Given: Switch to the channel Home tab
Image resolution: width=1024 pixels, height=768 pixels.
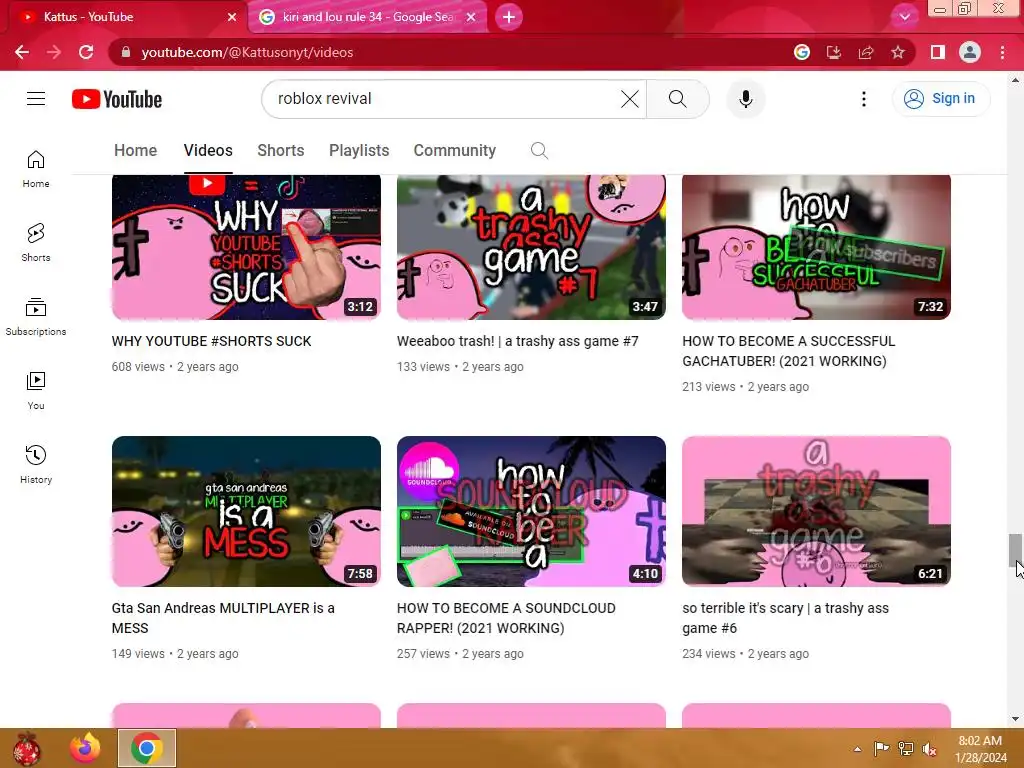Looking at the screenshot, I should click(135, 150).
